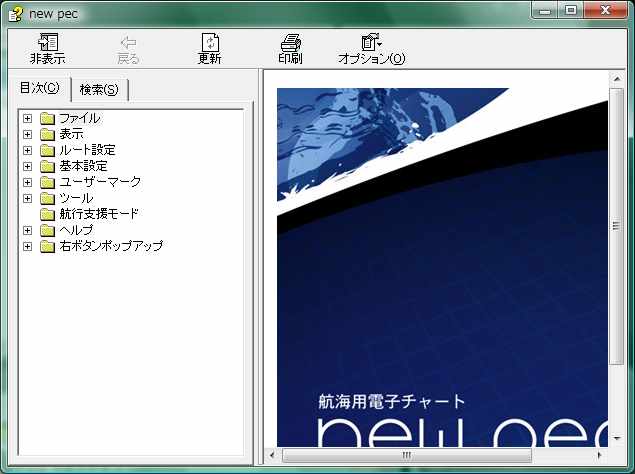Screen dimensions: 635x474
Task: Open the 基本設定 topic label
Action: coord(83,166)
